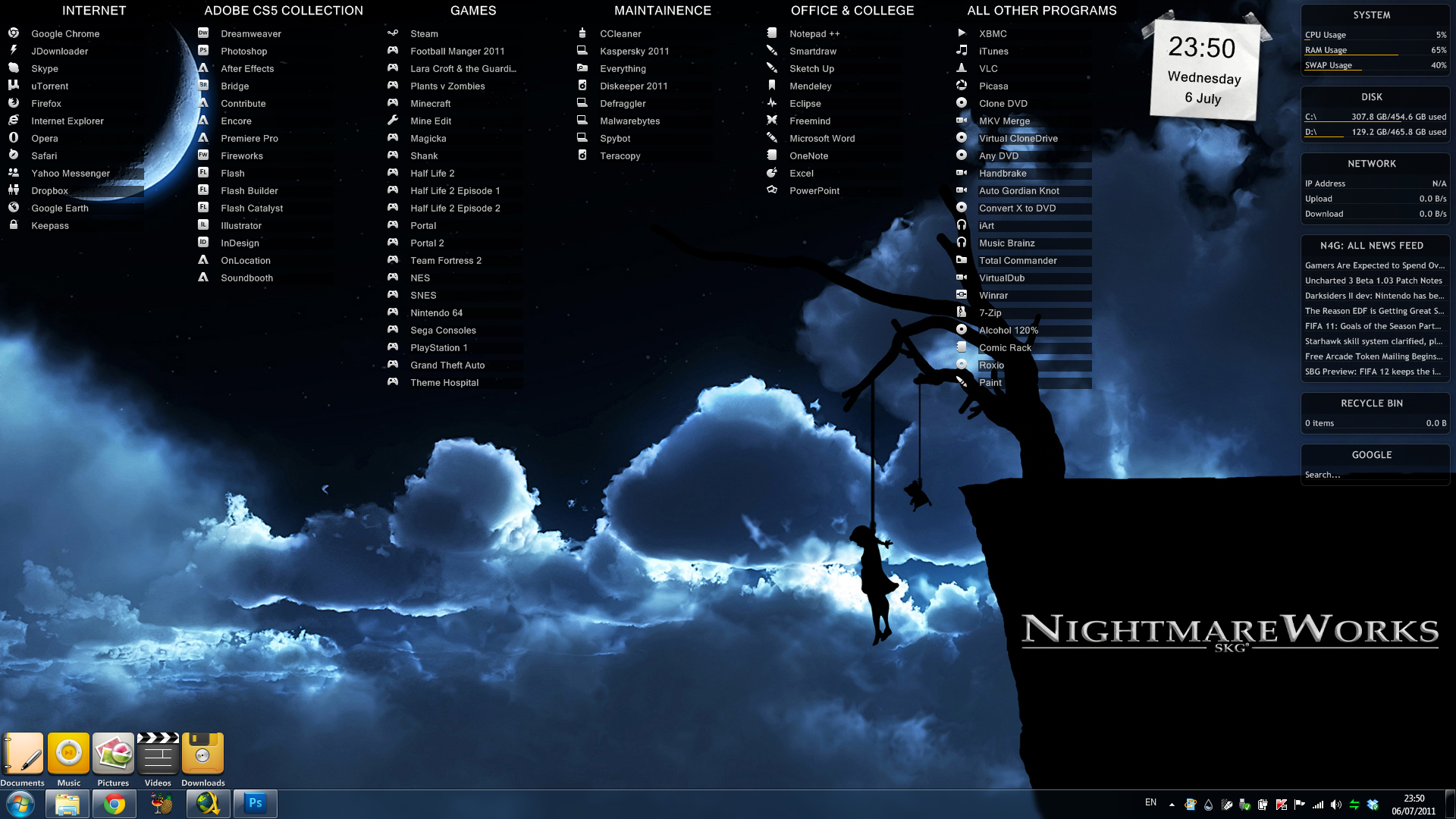The image size is (1456, 819).
Task: Launch Theme Hospital game entry
Action: tap(444, 382)
